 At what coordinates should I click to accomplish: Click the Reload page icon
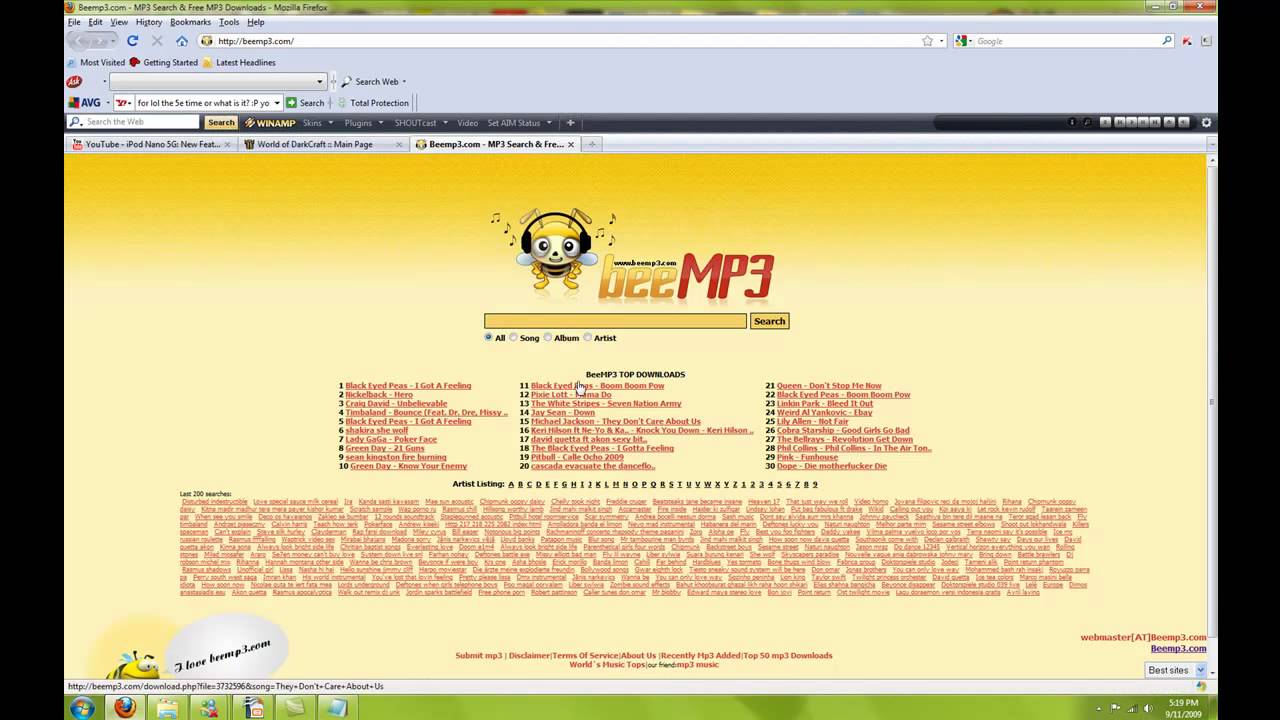(132, 41)
